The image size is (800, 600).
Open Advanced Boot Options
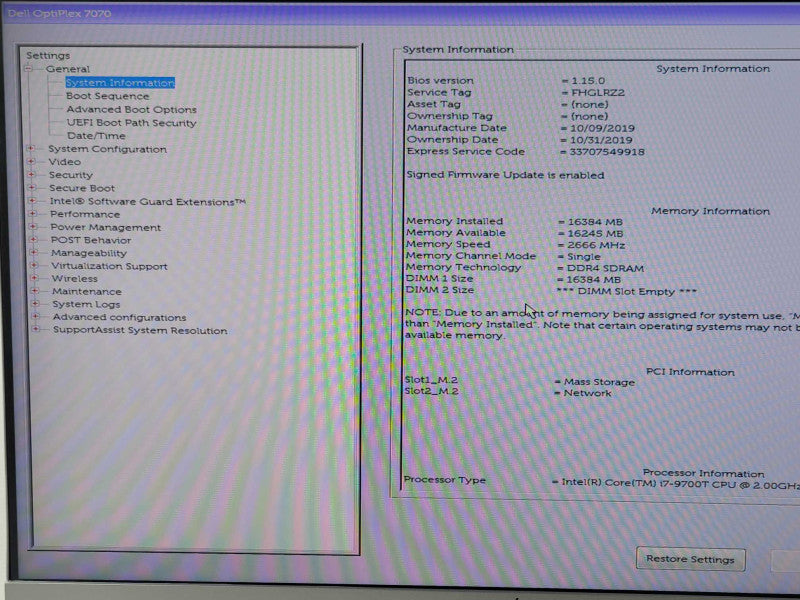tap(131, 109)
